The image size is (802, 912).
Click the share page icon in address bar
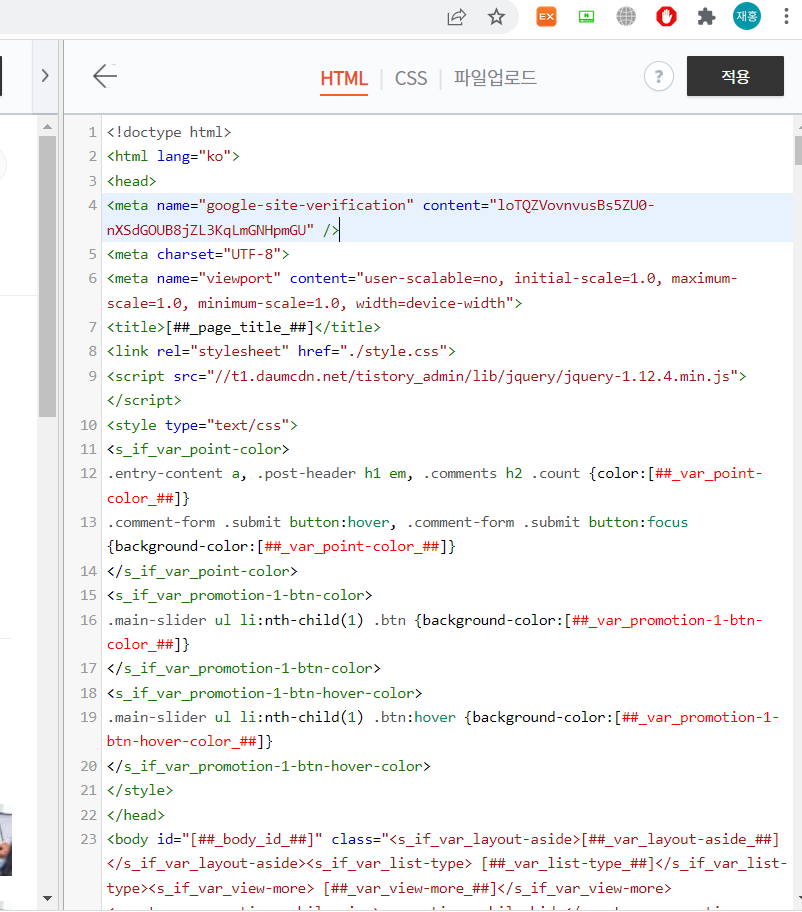[457, 17]
